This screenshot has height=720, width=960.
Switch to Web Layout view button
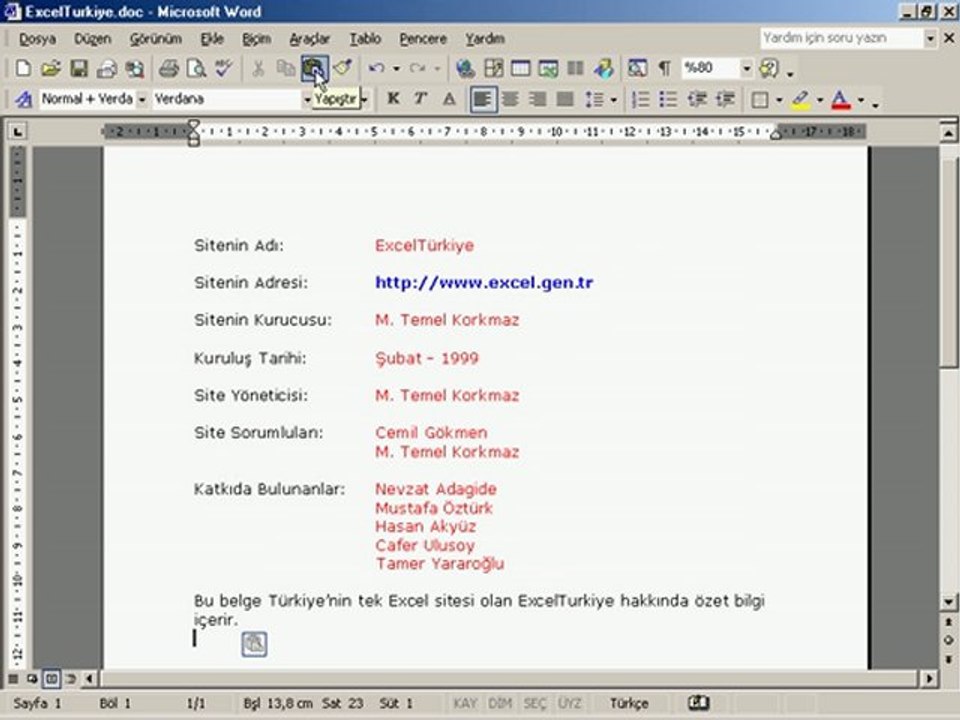point(32,678)
